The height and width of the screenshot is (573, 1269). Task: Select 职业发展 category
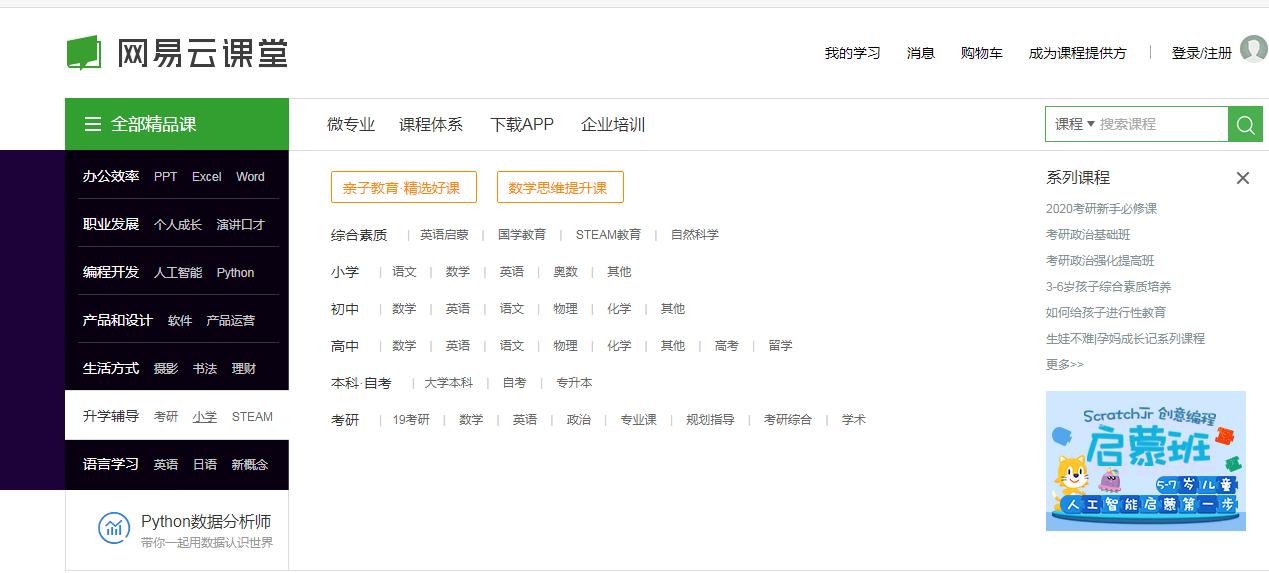coord(111,224)
